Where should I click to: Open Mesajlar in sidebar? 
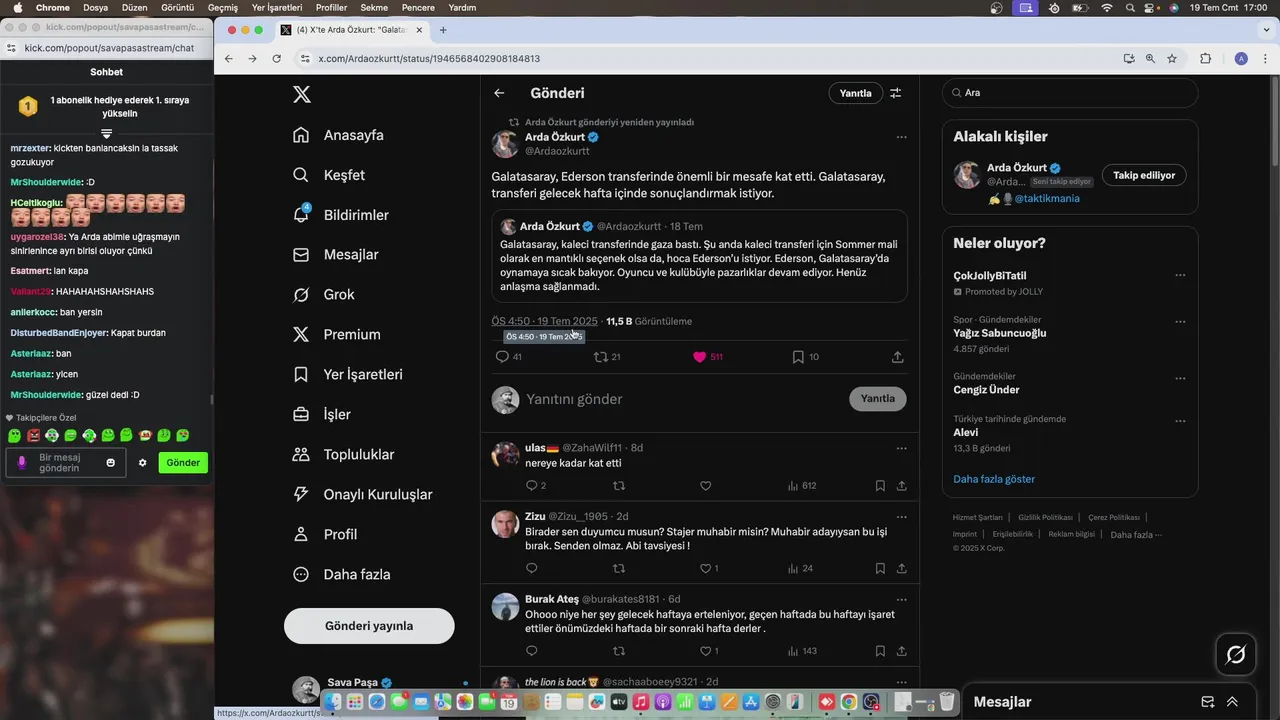click(x=336, y=255)
